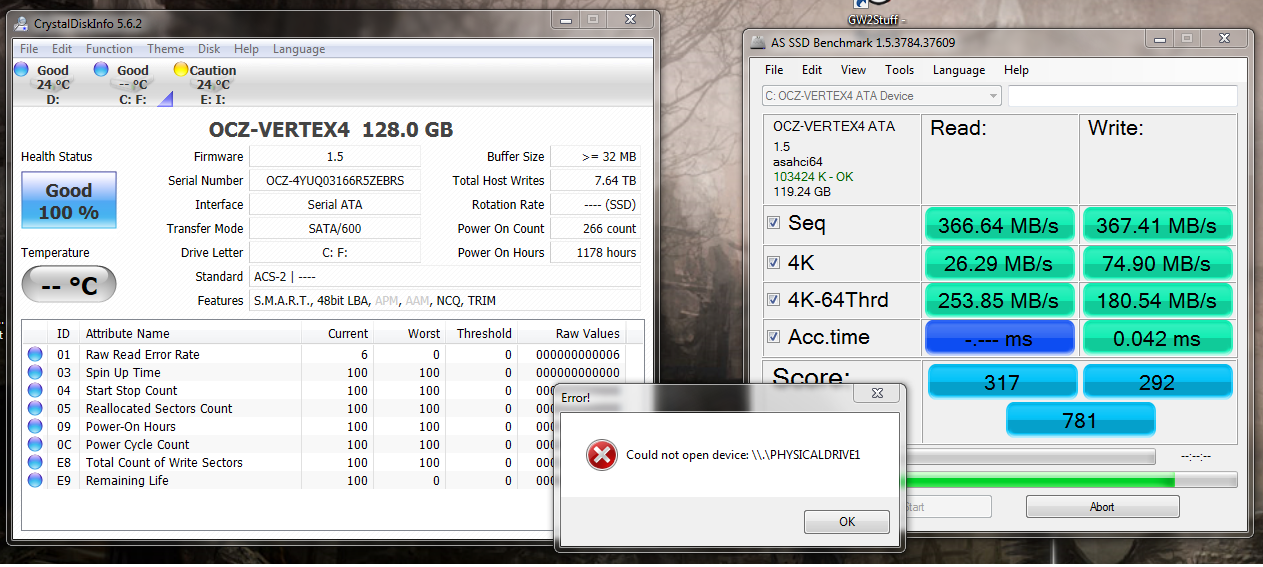The image size is (1263, 567).
Task: Click status orb for Power Cycle Count
Action: 35,444
